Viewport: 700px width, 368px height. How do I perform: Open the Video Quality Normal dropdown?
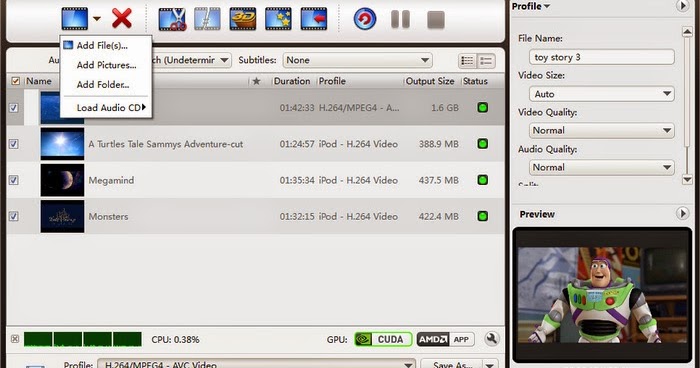click(602, 130)
